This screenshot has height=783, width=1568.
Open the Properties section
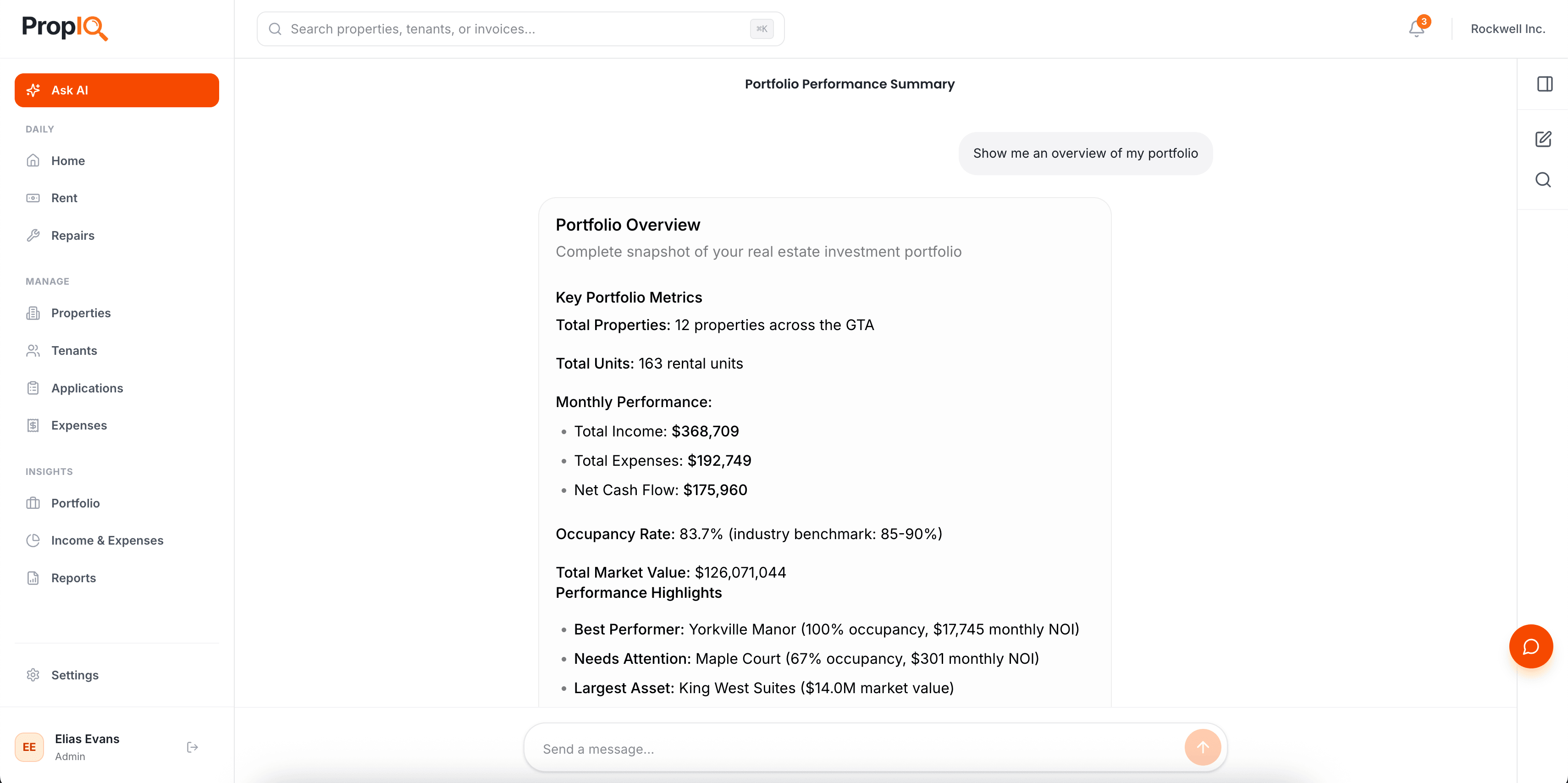[81, 313]
